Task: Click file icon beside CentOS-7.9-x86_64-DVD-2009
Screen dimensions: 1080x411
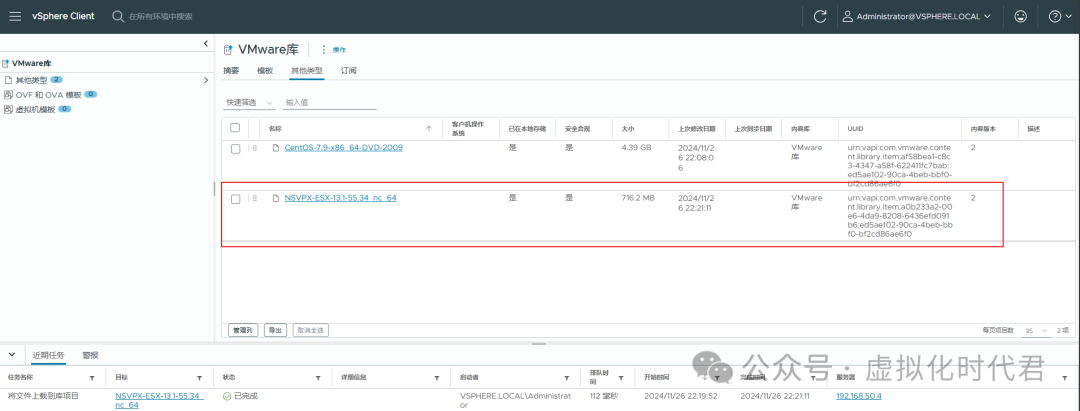Action: (x=276, y=148)
